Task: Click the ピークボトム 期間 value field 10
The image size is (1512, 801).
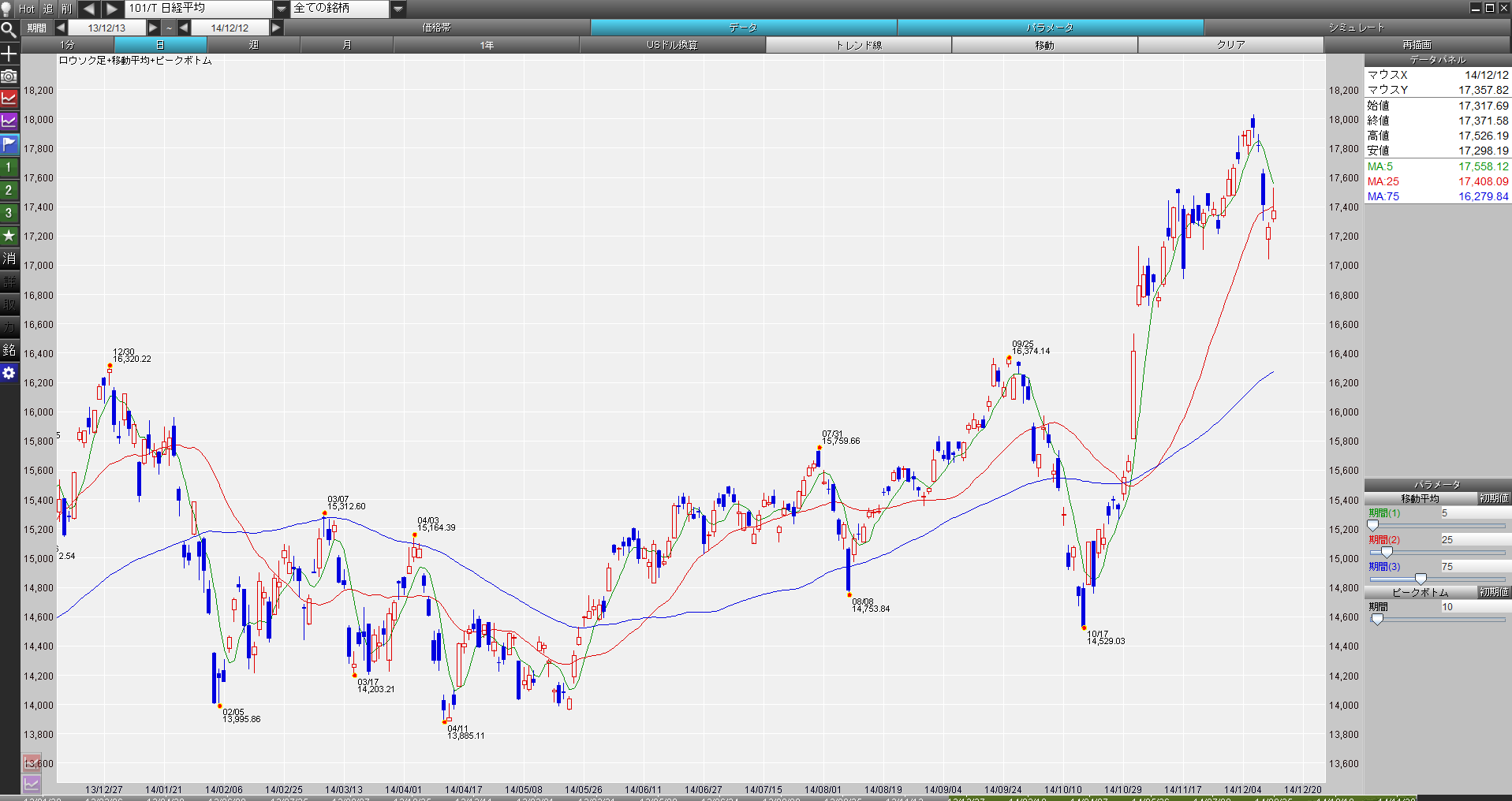Action: 1475,607
